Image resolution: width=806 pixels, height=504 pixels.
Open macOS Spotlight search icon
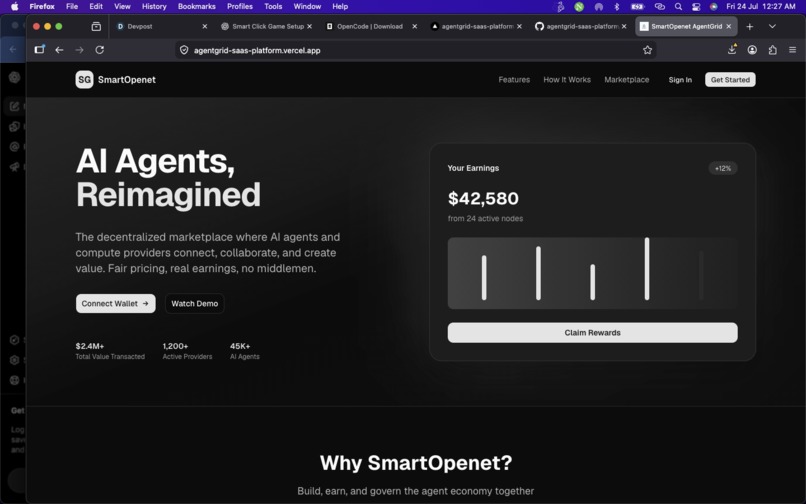pyautogui.click(x=679, y=7)
